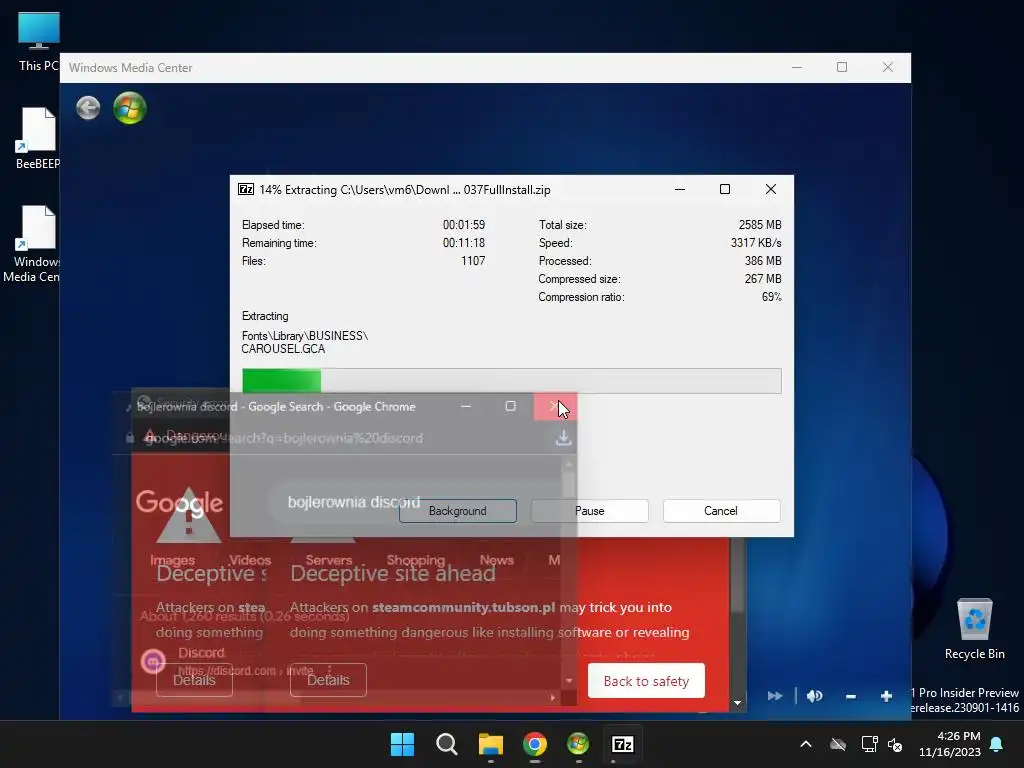
Task: Cancel the 7-Zip extraction
Action: [x=721, y=511]
